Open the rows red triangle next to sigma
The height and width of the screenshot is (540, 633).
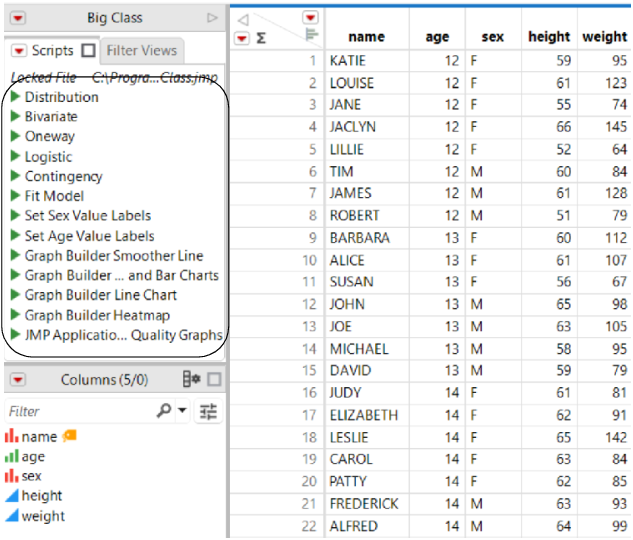[x=242, y=38]
